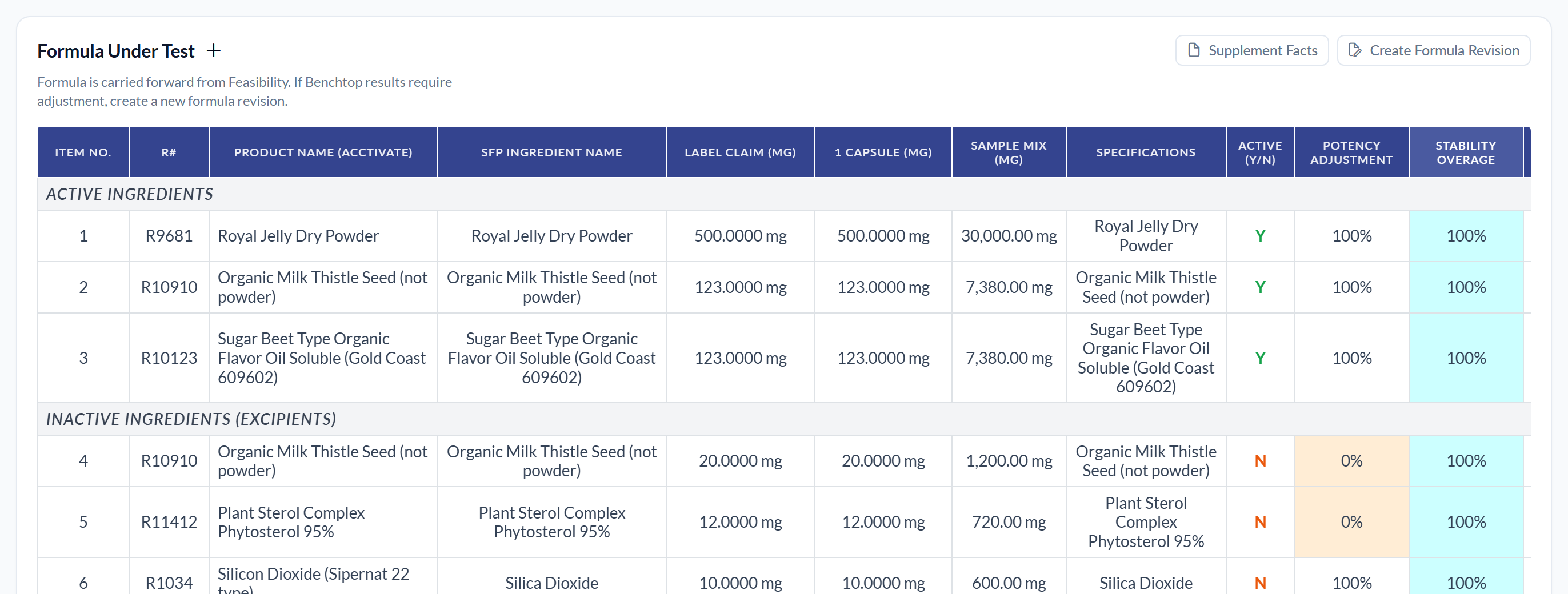Click Create Formula Revision button
Screen dimensions: 1568x594
tap(1433, 50)
